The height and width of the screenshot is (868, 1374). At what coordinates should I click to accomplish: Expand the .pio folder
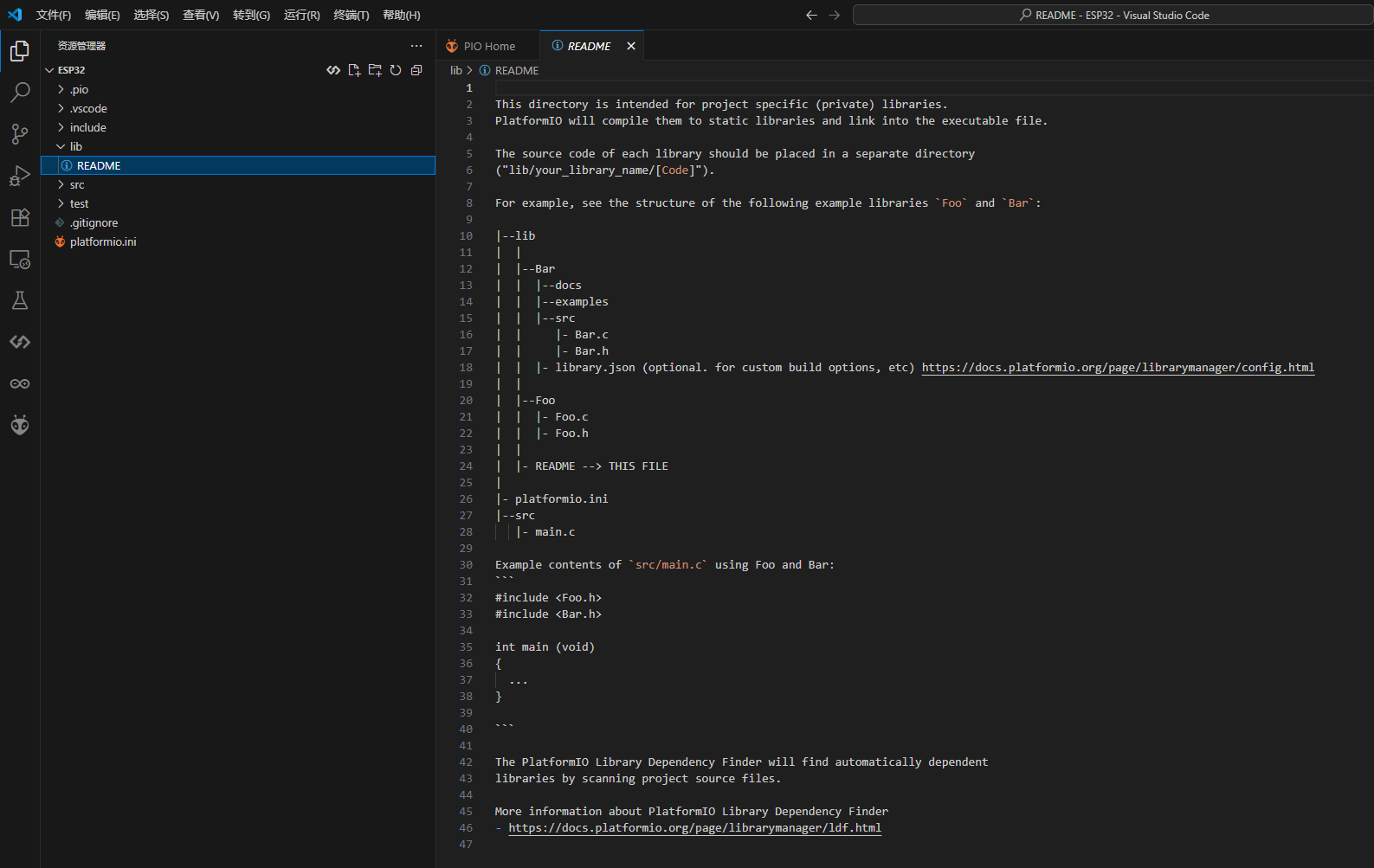[79, 89]
